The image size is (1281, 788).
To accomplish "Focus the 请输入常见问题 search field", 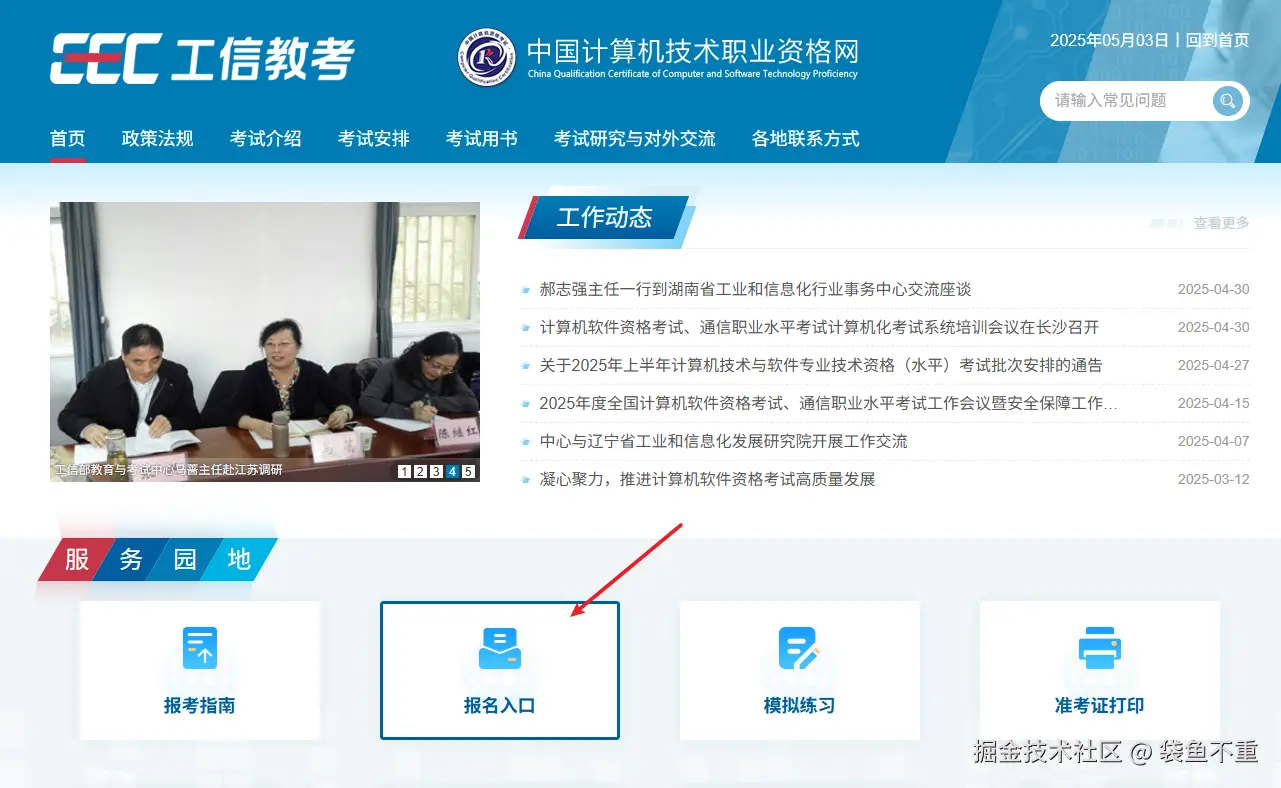I will point(1128,100).
